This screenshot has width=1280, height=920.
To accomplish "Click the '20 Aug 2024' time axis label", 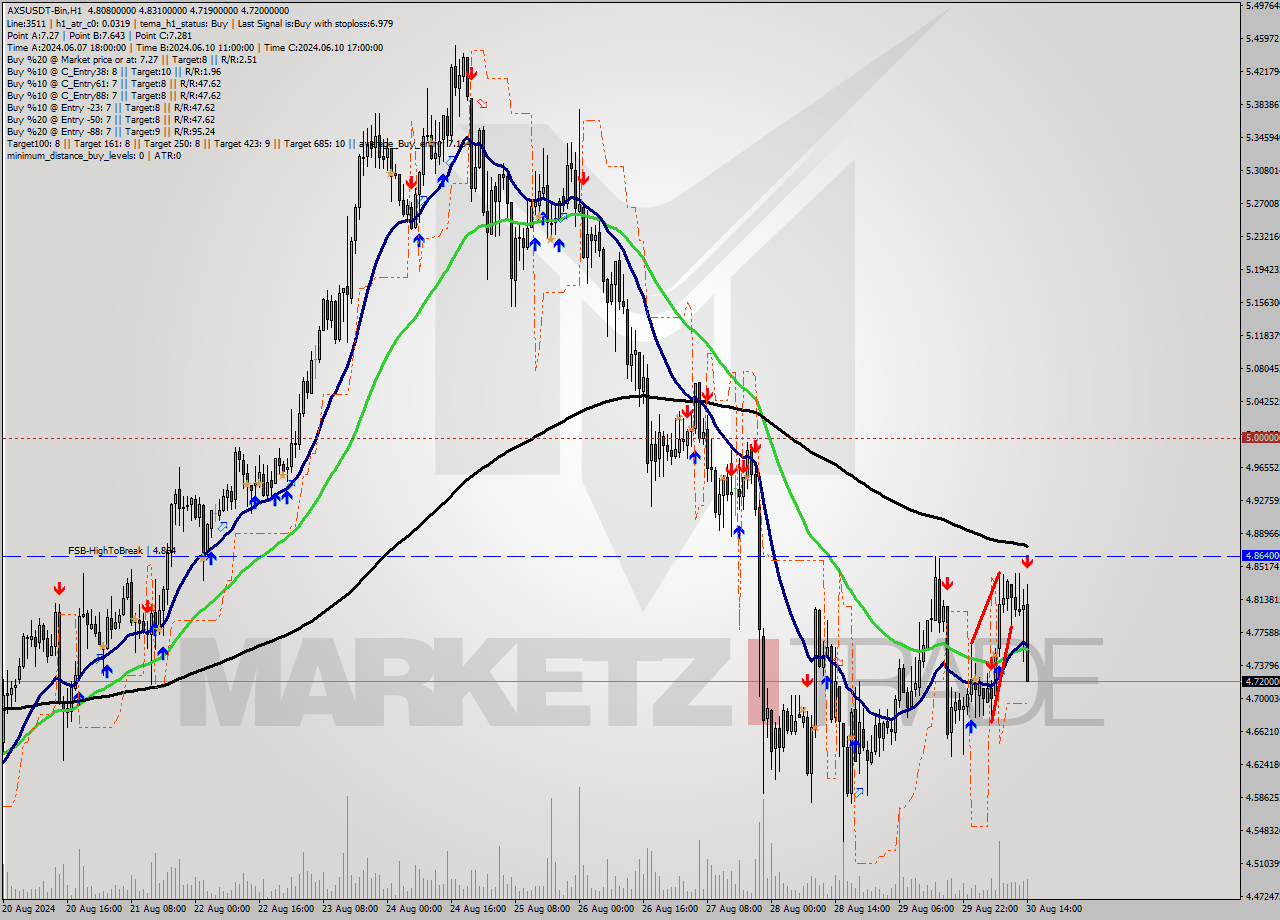I will [28, 909].
